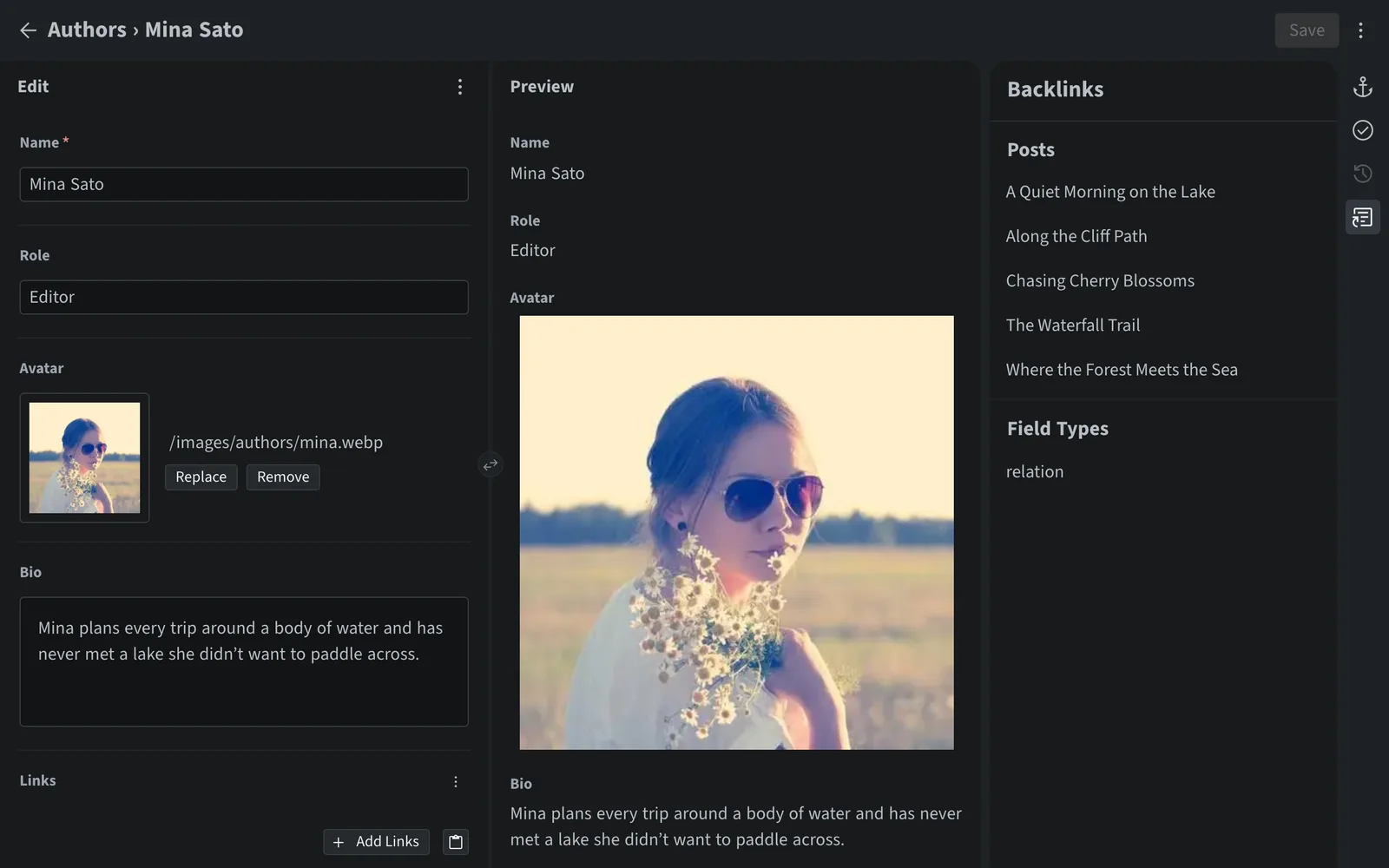Focus the Name input field
This screenshot has width=1389, height=868.
[x=244, y=184]
